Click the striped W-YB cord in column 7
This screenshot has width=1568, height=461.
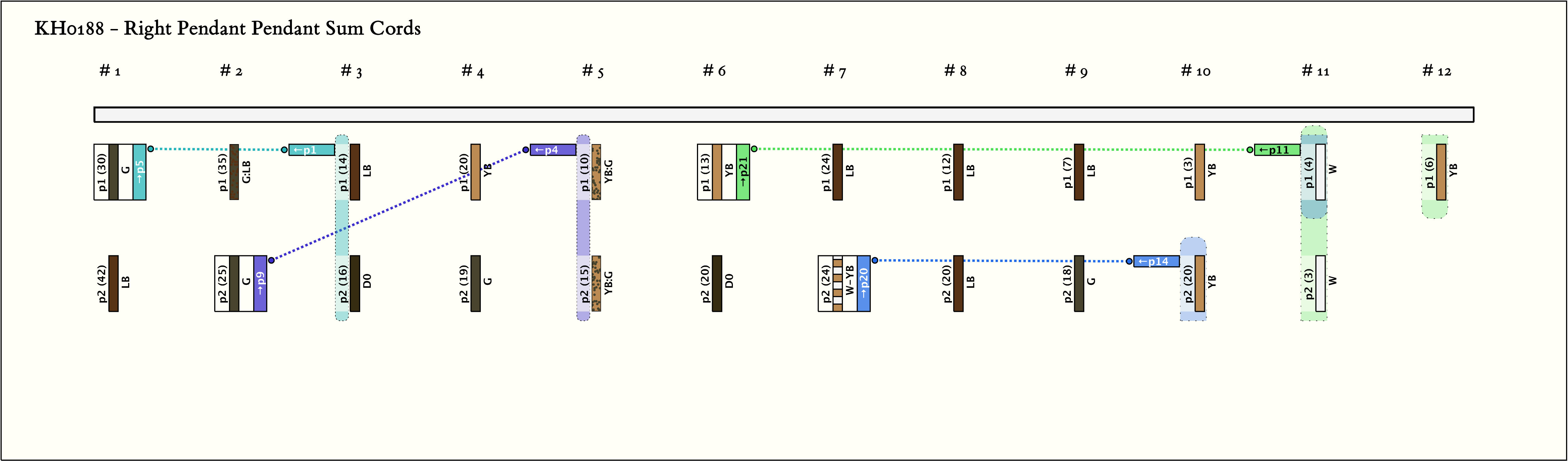click(838, 283)
